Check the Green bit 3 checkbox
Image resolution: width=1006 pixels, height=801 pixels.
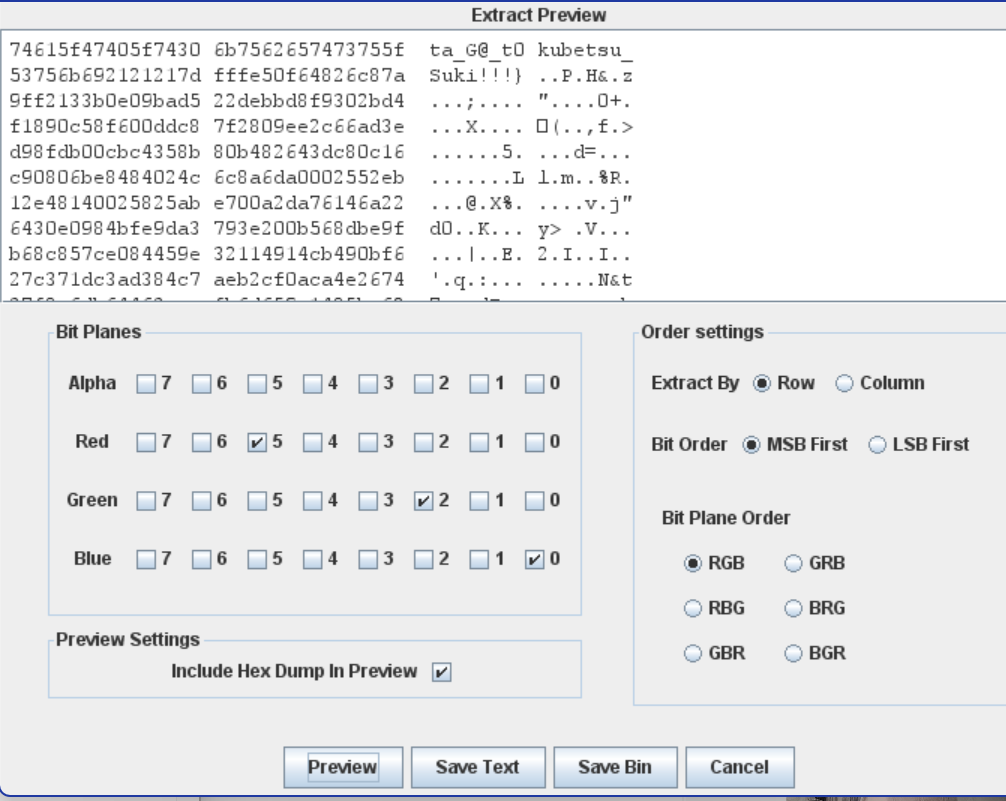tap(368, 501)
